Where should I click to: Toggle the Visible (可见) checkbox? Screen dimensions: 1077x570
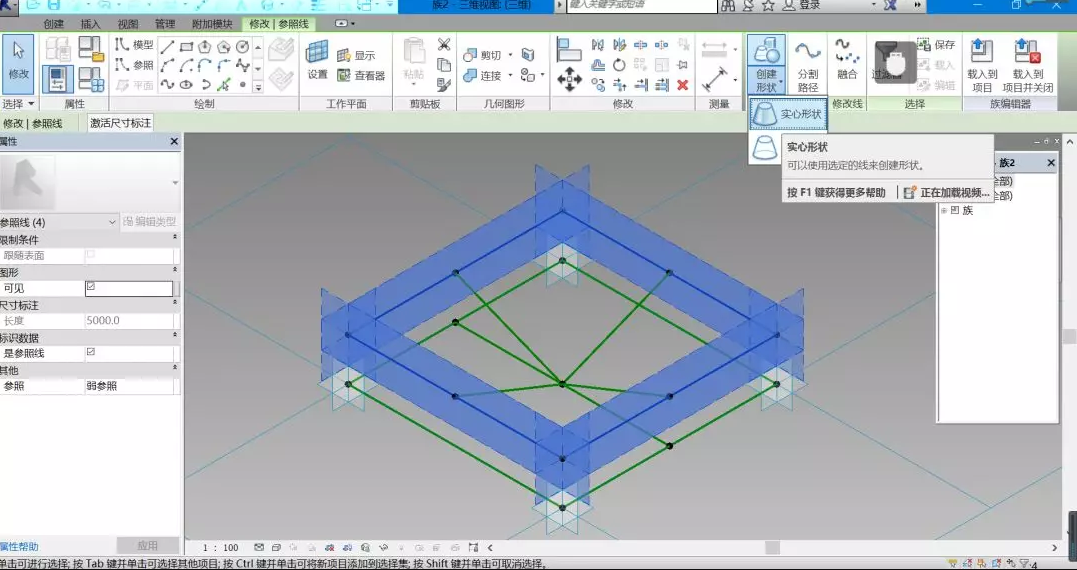pyautogui.click(x=91, y=288)
